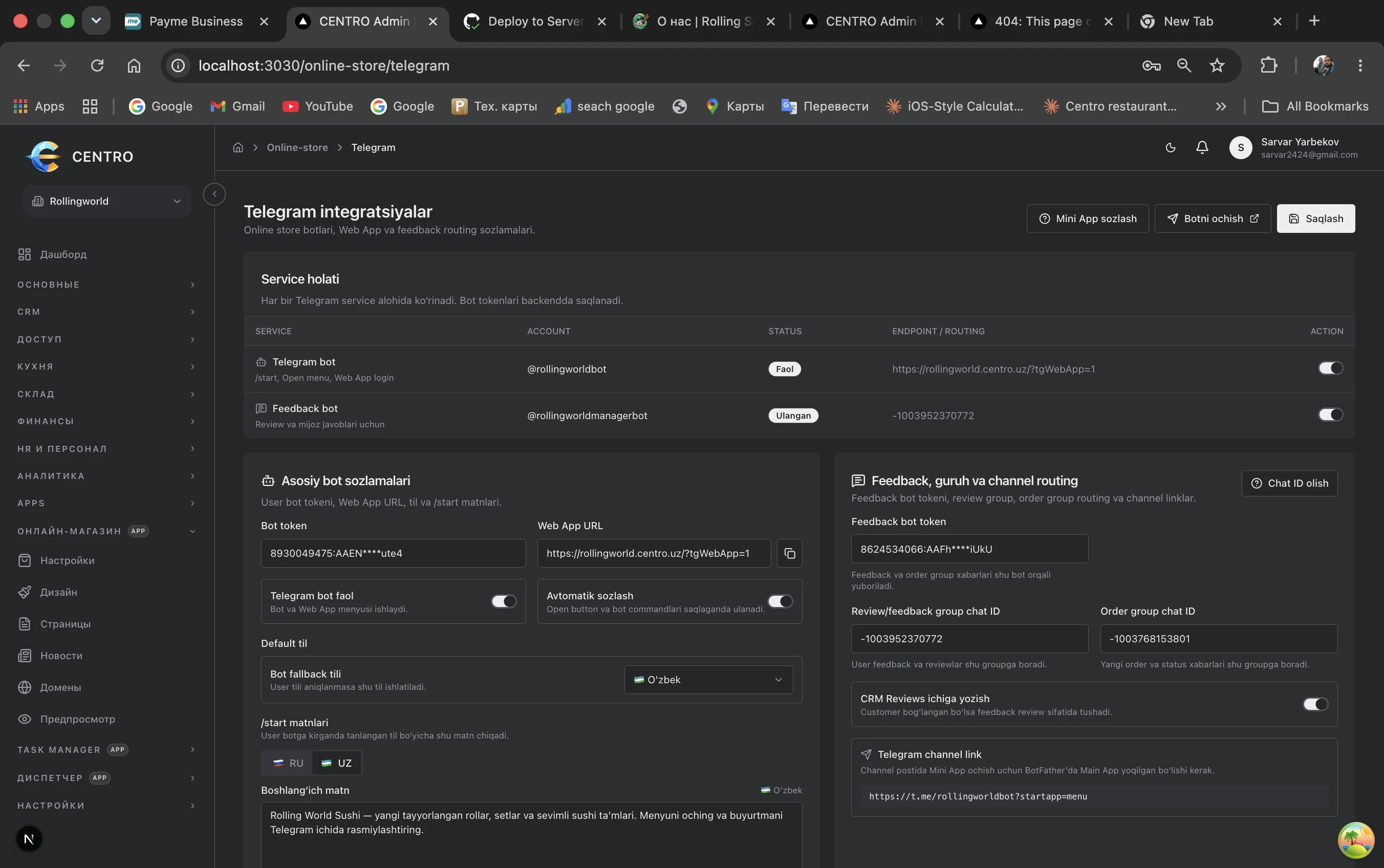Open notifications bell
1384x868 pixels.
tap(1202, 147)
